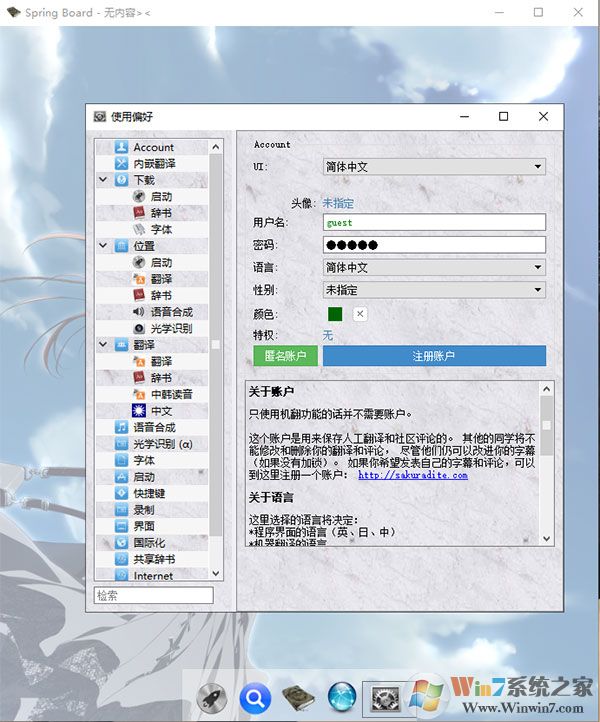Maximize the 使用偏好 dialog window
The image size is (600, 722).
[503, 116]
